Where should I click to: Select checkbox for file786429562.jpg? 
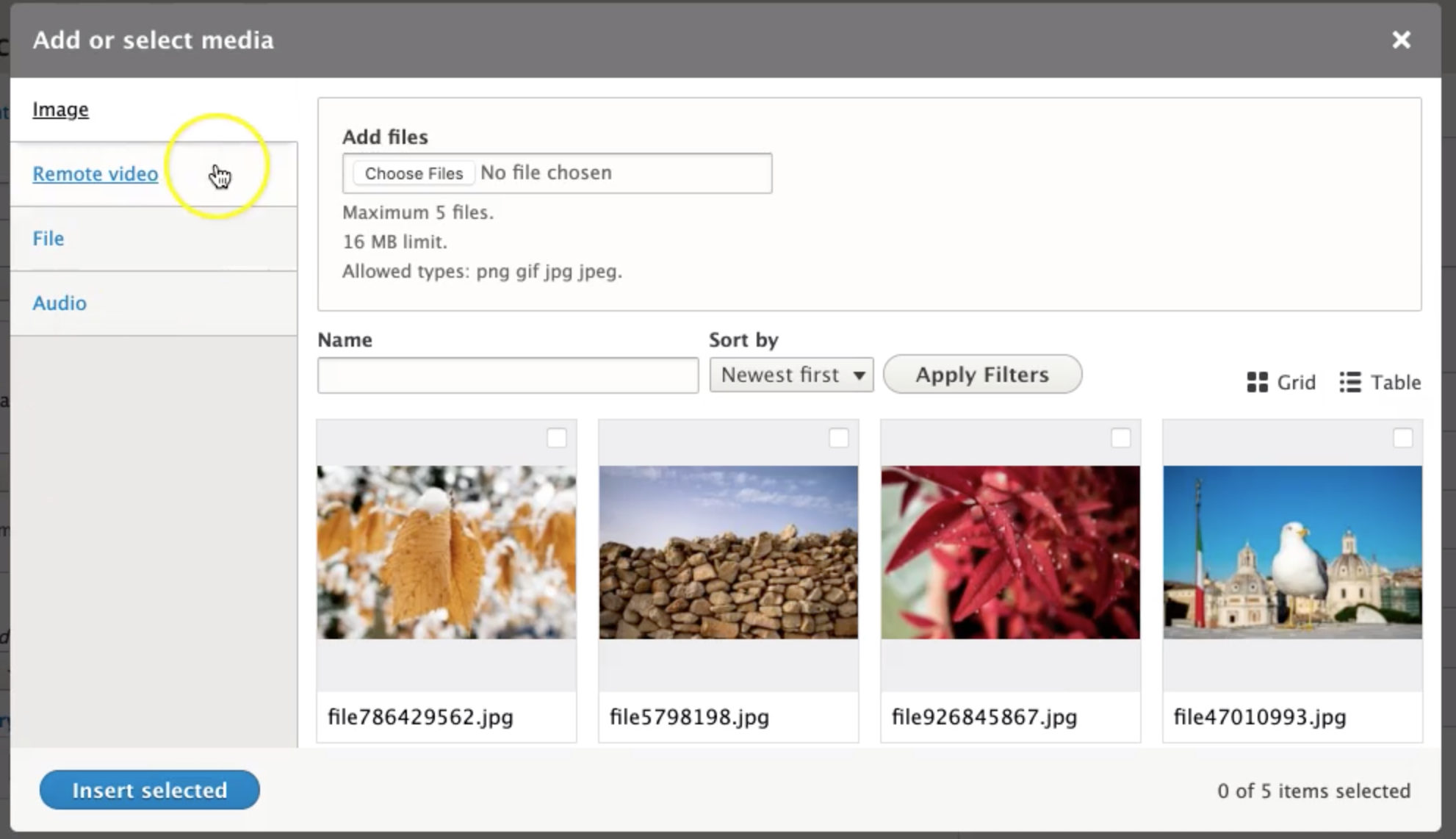pos(557,438)
